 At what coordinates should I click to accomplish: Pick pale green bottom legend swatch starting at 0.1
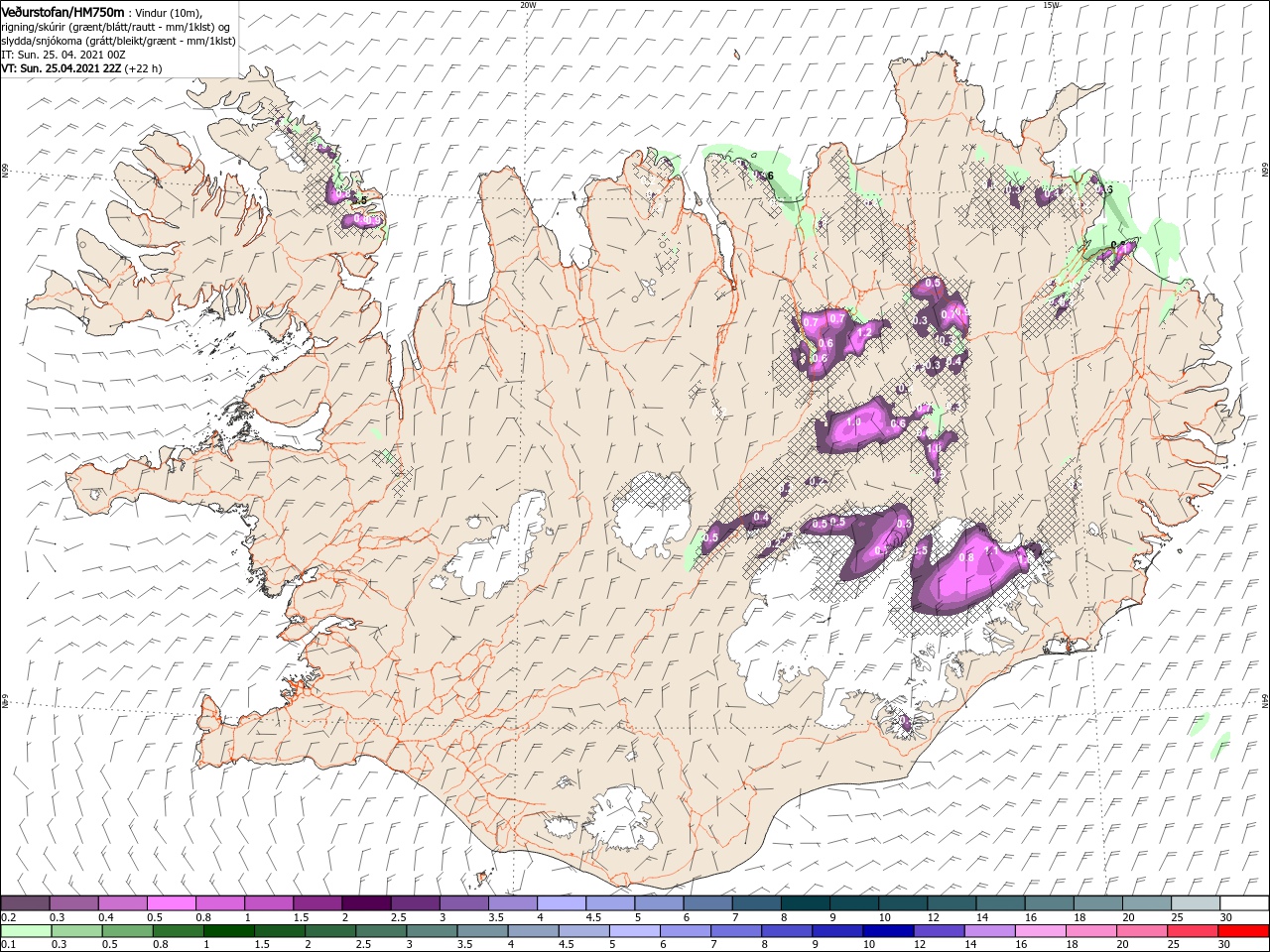pyautogui.click(x=26, y=931)
